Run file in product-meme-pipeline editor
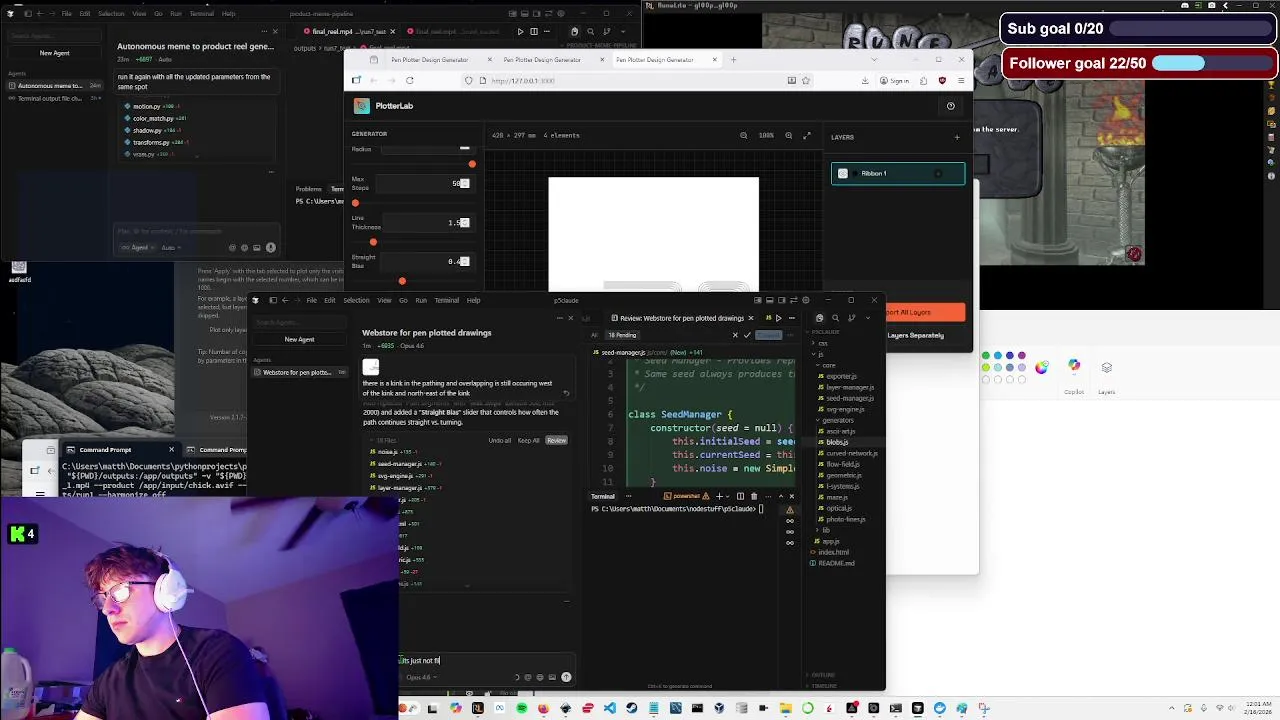Image resolution: width=1280 pixels, height=720 pixels. (x=520, y=31)
